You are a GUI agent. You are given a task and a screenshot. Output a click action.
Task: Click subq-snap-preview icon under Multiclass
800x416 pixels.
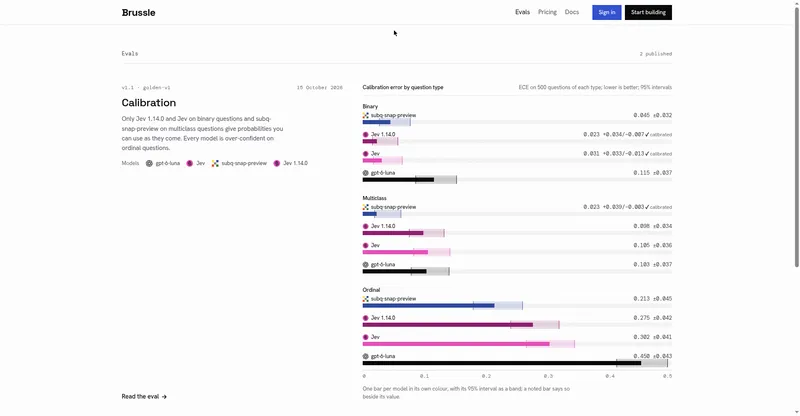coord(365,207)
